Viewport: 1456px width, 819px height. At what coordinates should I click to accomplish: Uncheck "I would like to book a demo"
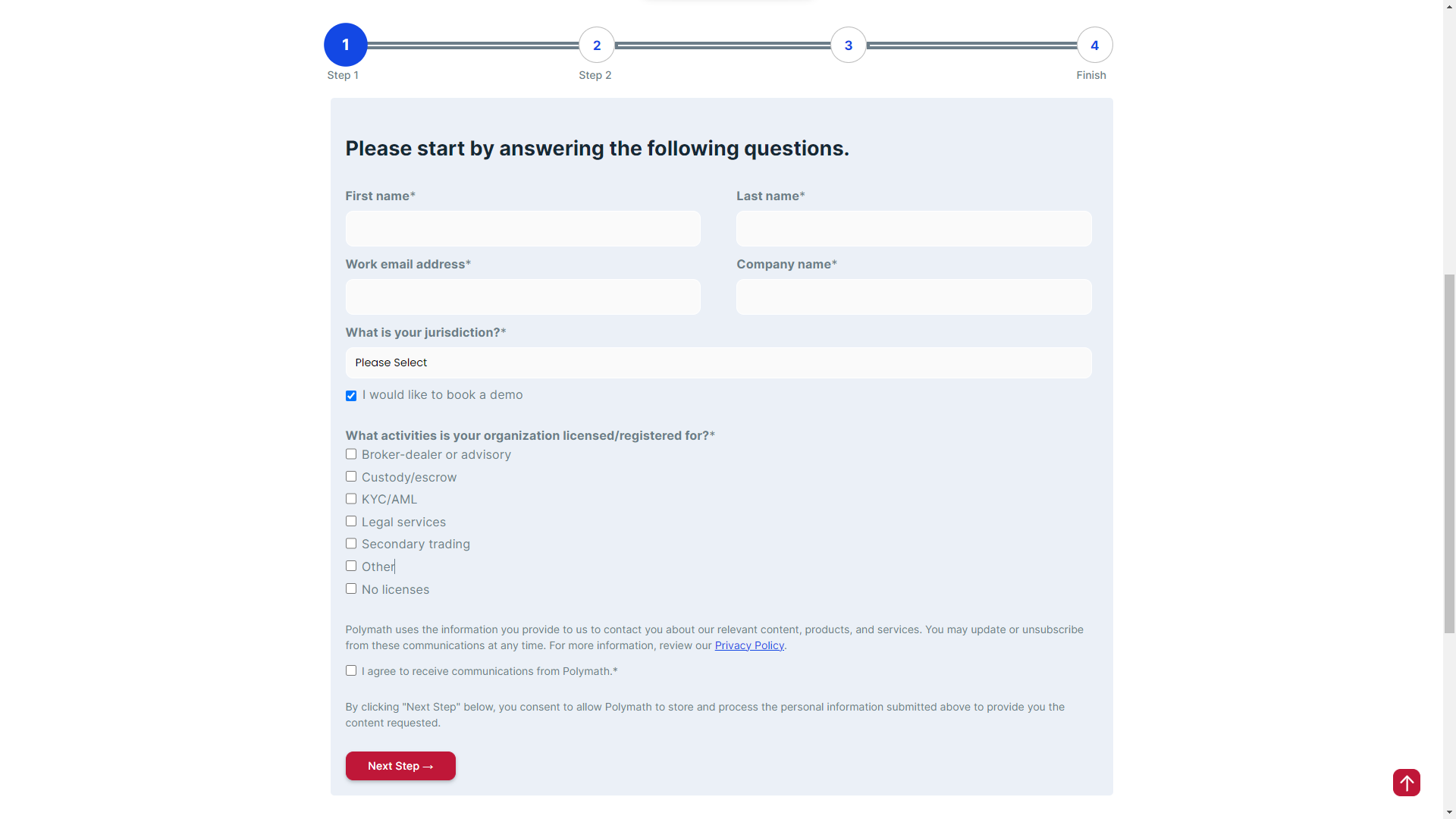point(351,396)
